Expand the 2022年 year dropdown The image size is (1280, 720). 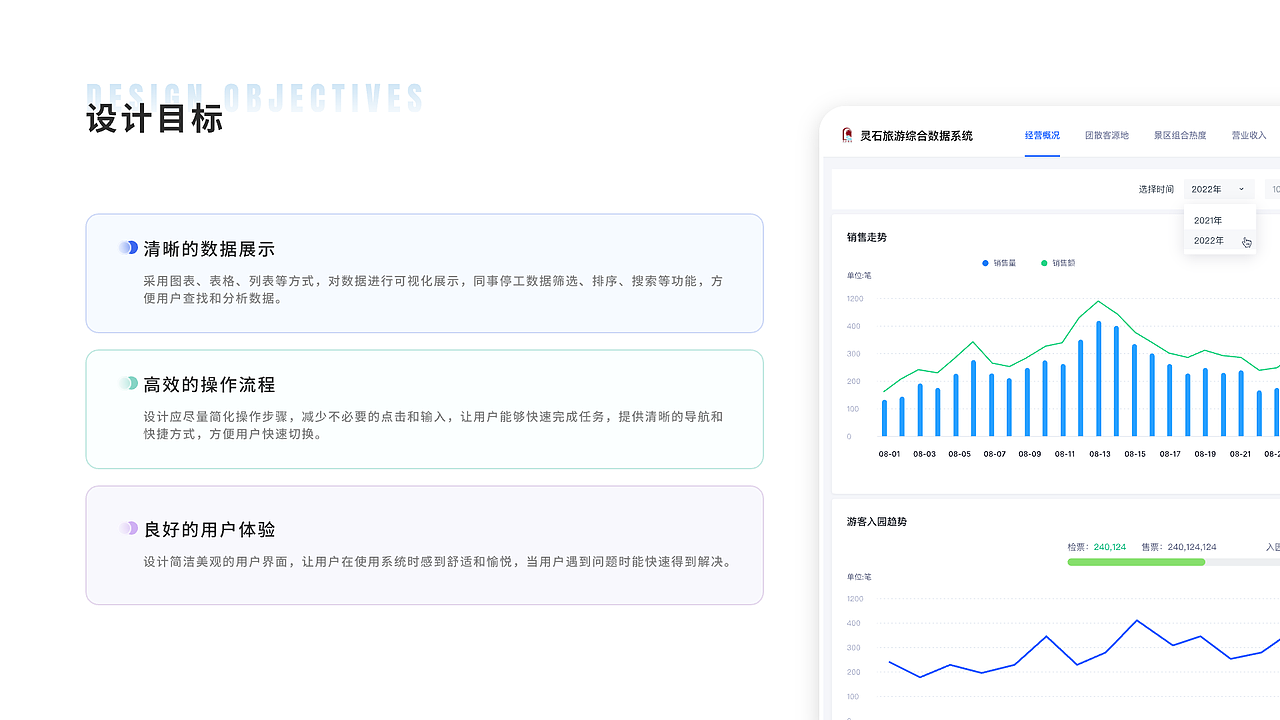(x=1219, y=189)
